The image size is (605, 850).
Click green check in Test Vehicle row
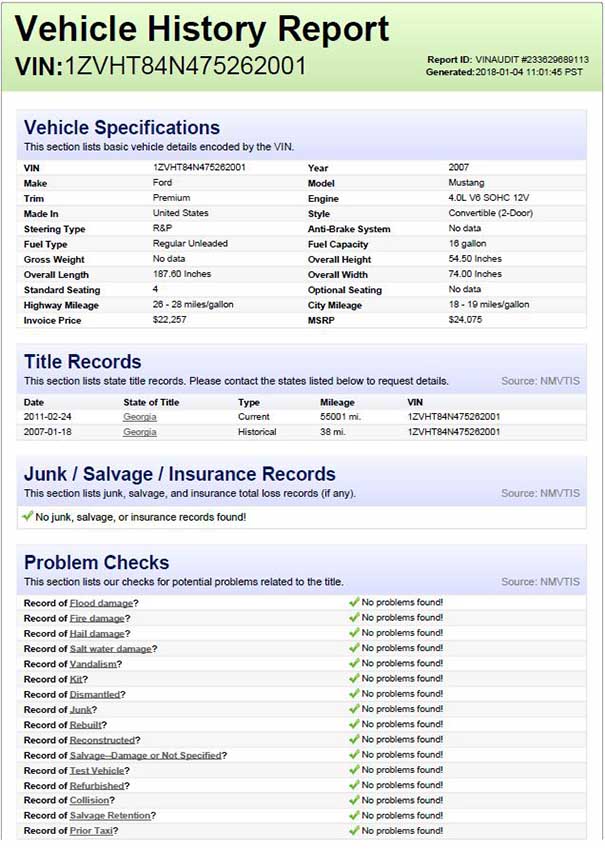pos(354,769)
